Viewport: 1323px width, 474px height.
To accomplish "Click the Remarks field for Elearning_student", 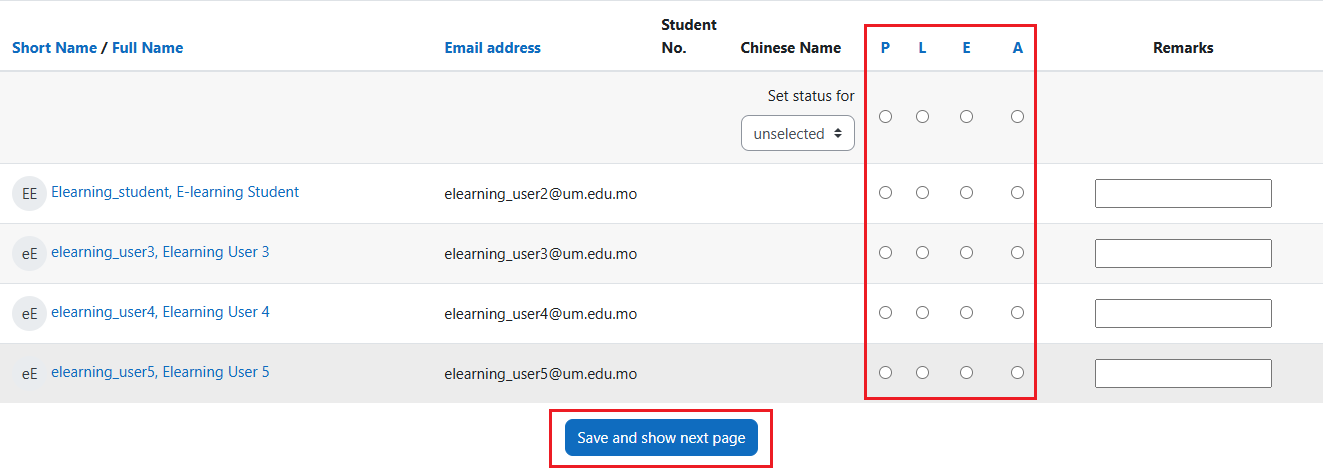I will [1183, 193].
